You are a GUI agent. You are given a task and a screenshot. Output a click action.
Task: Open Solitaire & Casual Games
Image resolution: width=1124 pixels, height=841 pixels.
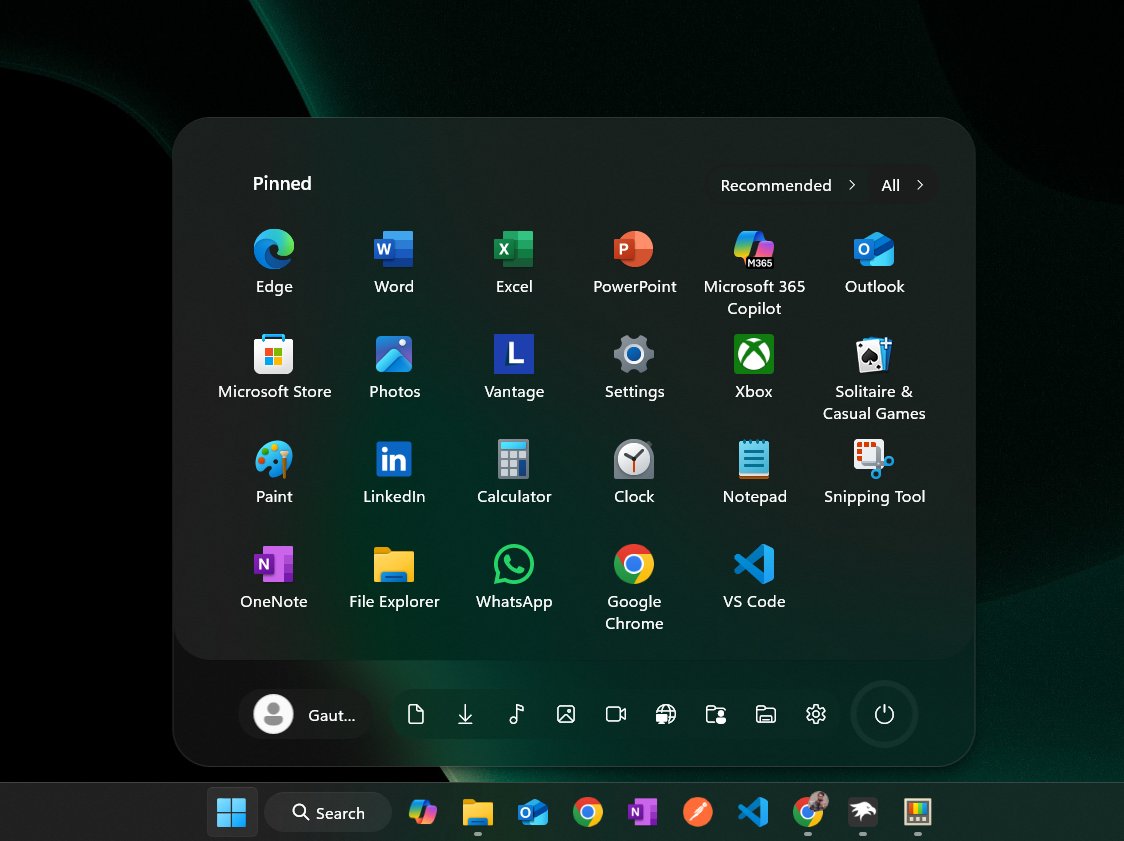[x=874, y=367]
